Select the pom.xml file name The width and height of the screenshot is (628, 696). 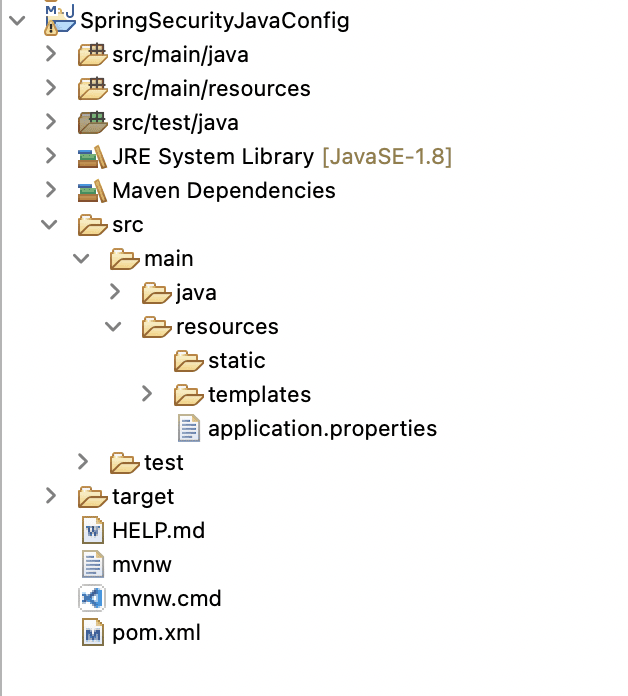point(156,633)
